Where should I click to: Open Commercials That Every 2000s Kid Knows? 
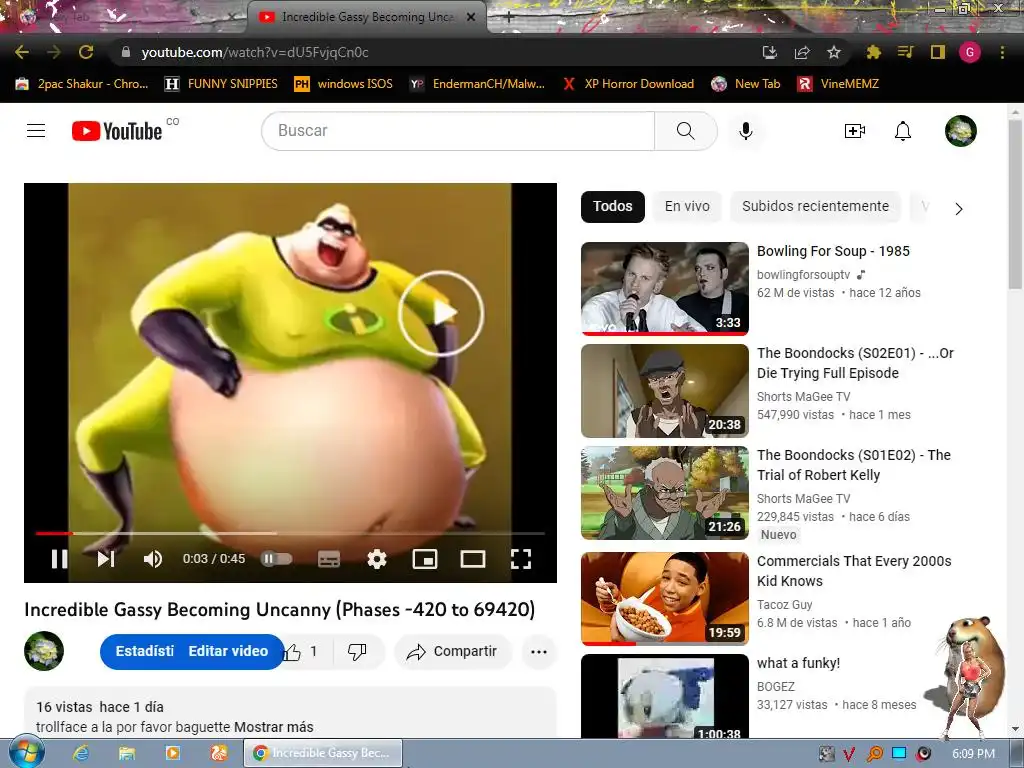(854, 571)
